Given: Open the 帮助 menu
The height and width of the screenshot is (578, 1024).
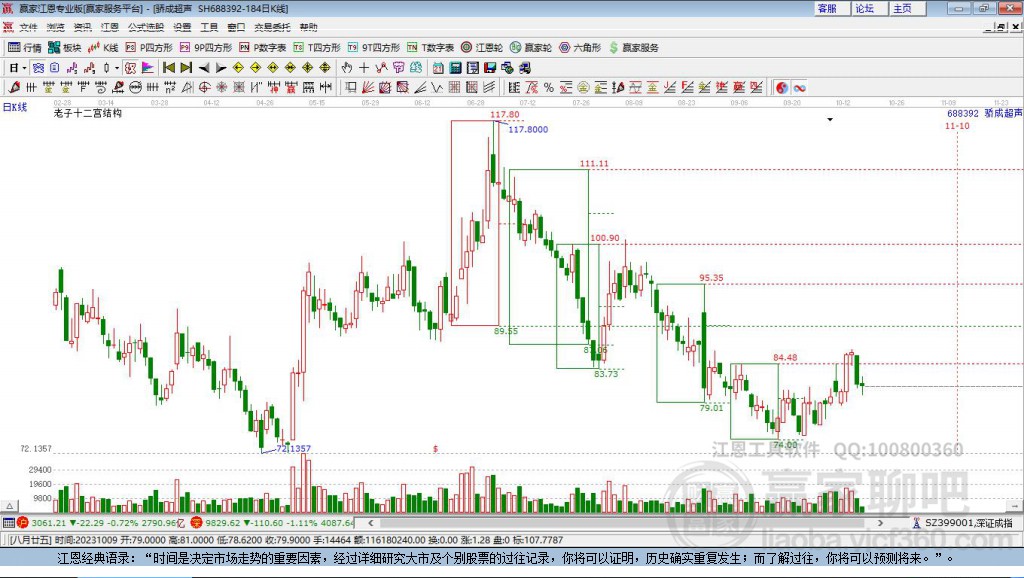Looking at the screenshot, I should [x=308, y=27].
